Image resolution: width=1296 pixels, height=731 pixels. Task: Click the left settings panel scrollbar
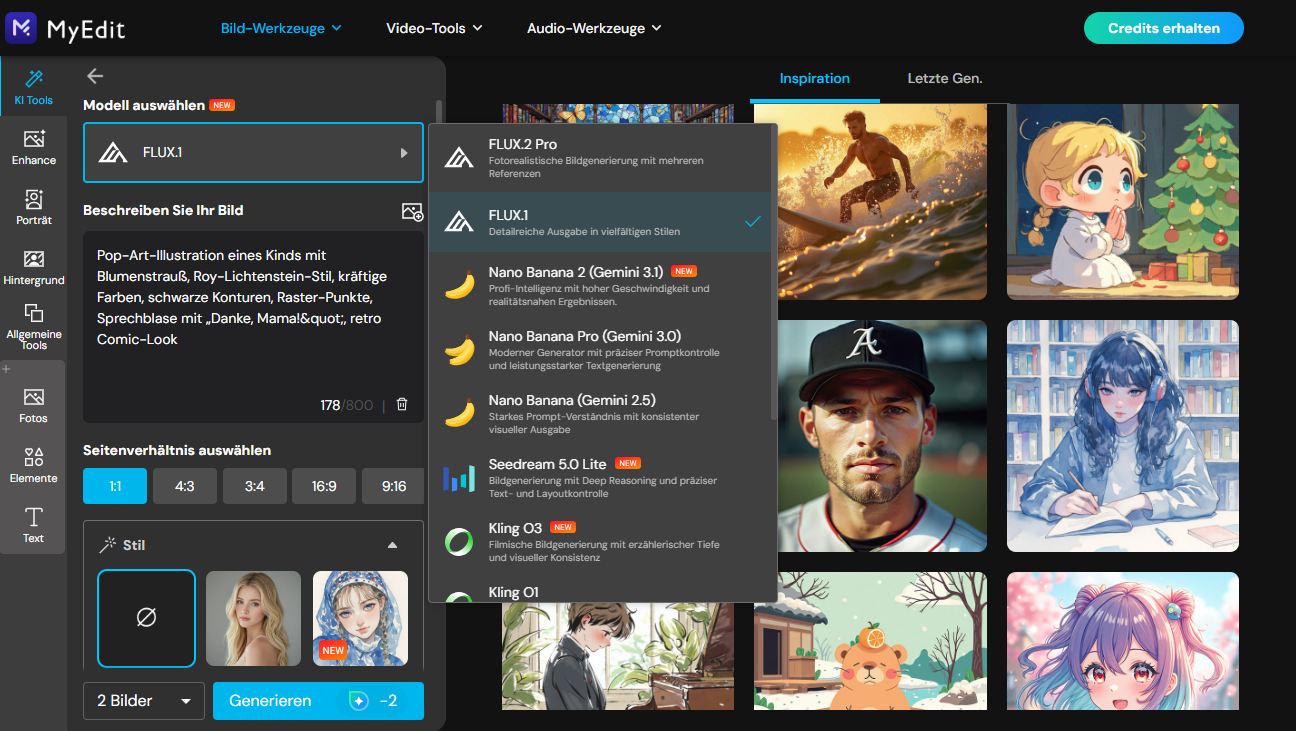(438, 111)
